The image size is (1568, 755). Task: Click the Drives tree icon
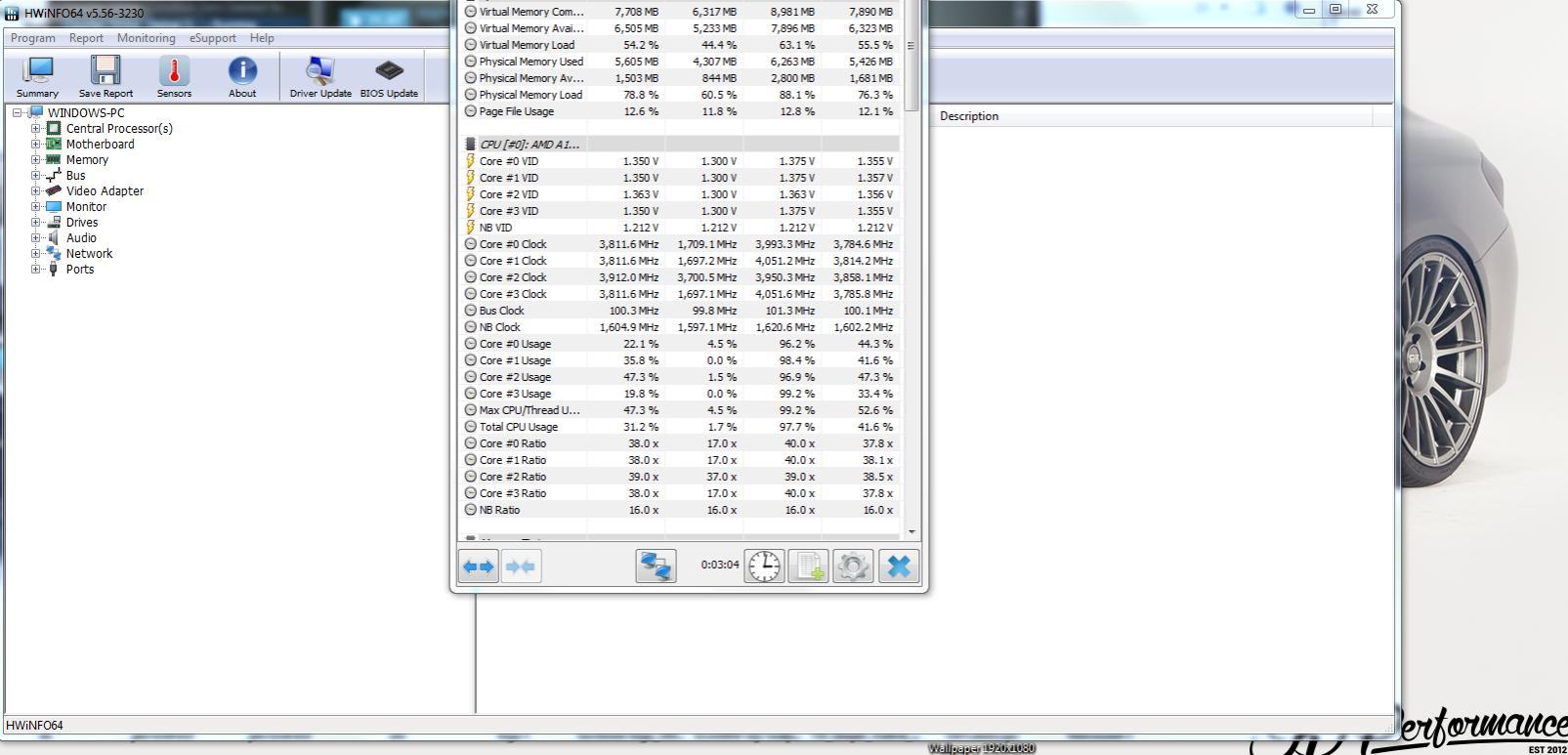54,222
